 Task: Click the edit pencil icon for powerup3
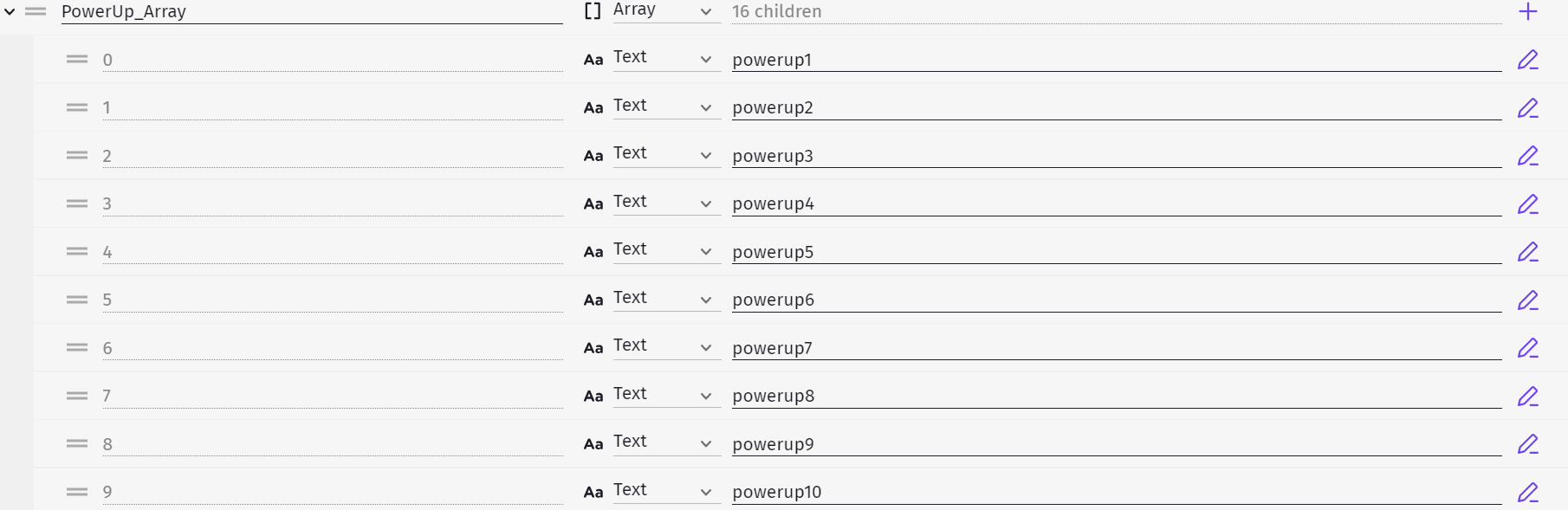[x=1527, y=156]
